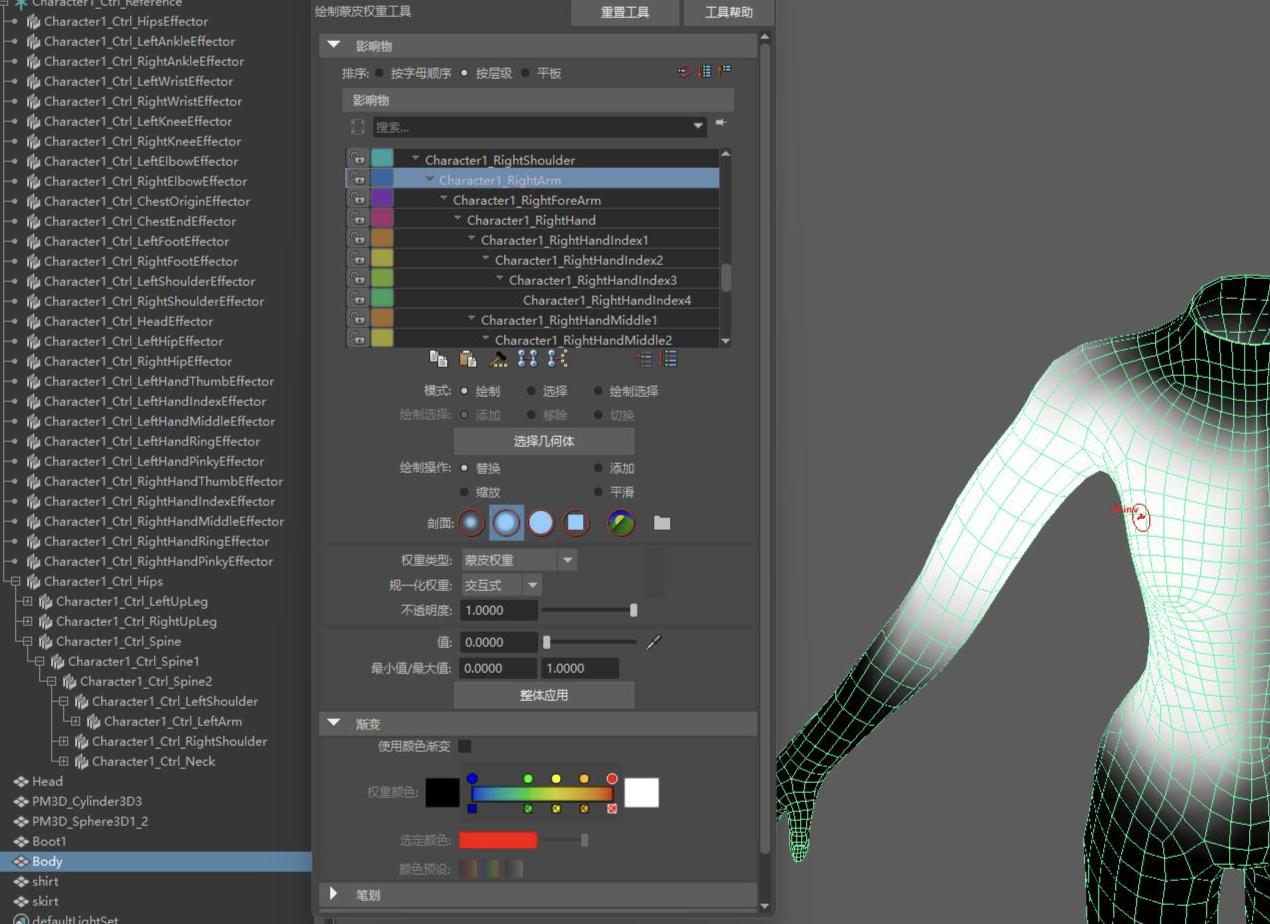Click the red 选定颜色 swatch
The image size is (1270, 924).
[x=498, y=840]
